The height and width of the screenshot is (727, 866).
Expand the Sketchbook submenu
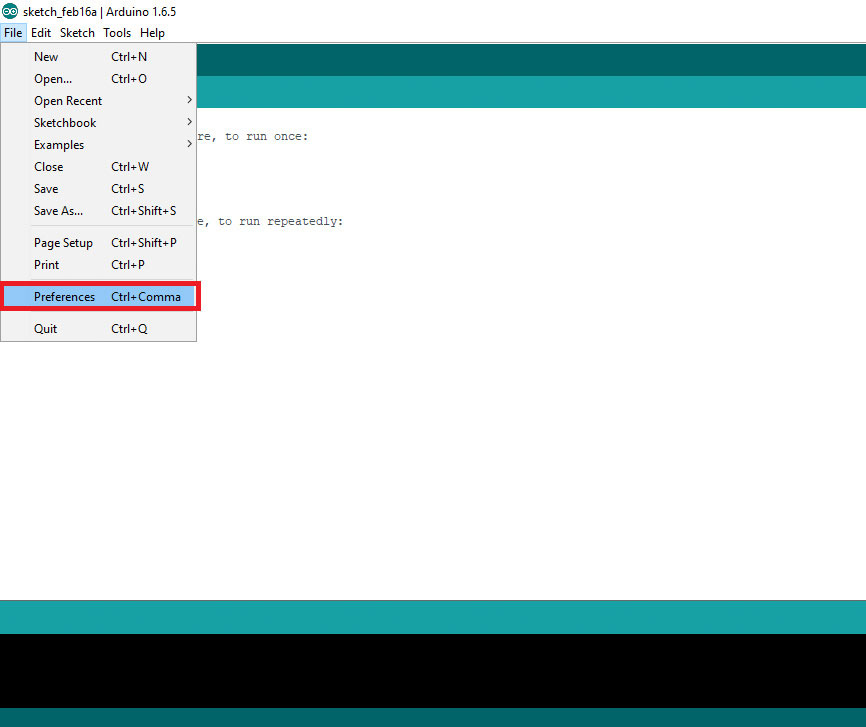[65, 123]
